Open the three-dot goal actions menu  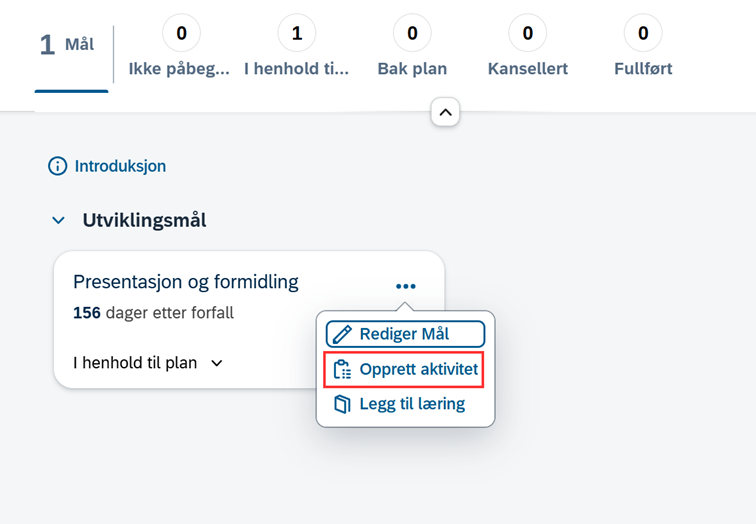coord(405,286)
